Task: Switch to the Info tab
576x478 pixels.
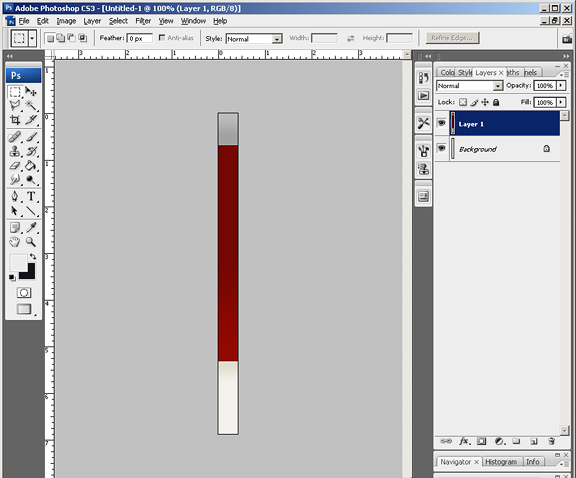Action: (533, 462)
